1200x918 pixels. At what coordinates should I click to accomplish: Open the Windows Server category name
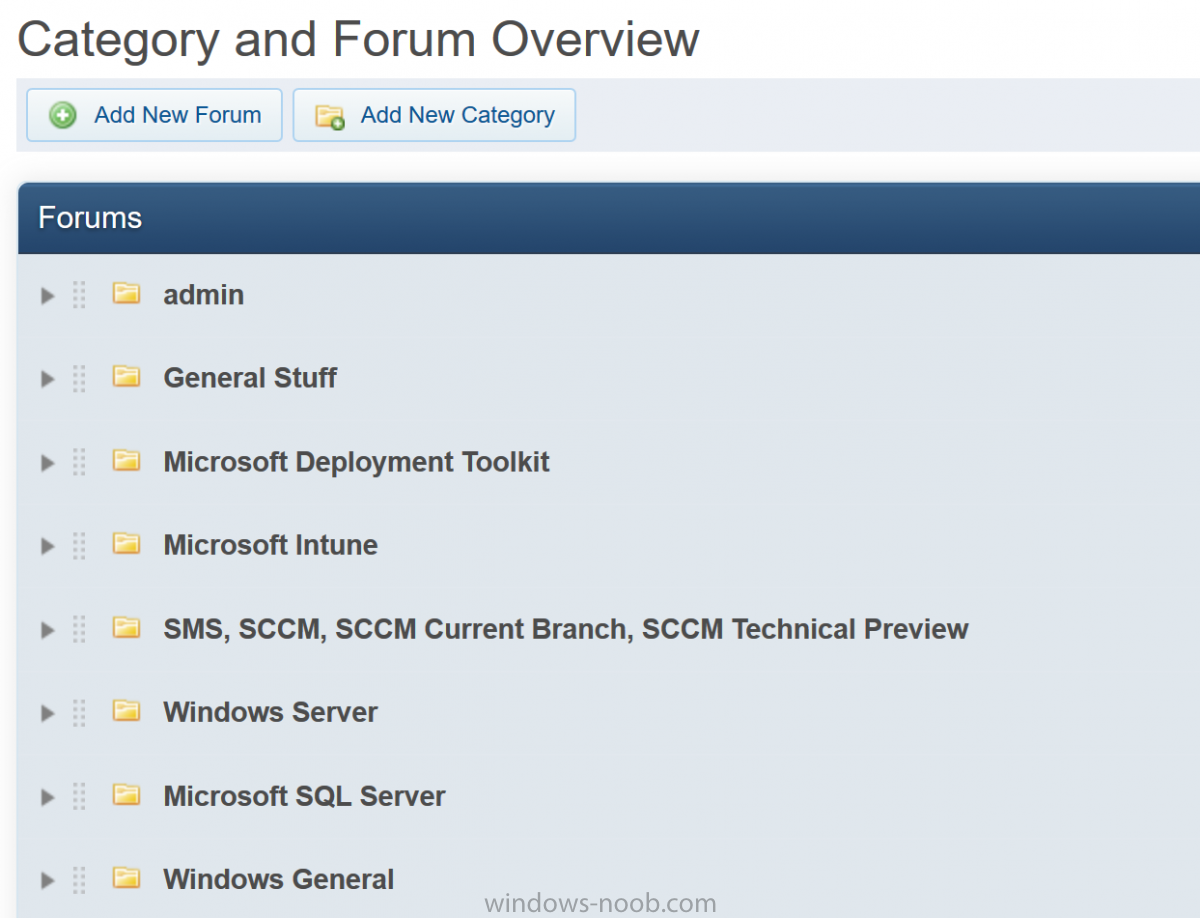click(271, 712)
